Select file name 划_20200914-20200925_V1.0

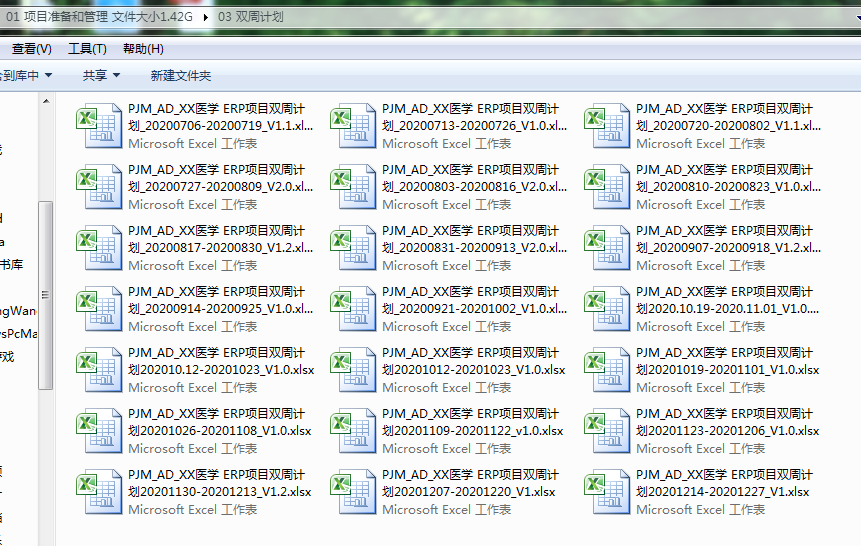tap(220, 309)
